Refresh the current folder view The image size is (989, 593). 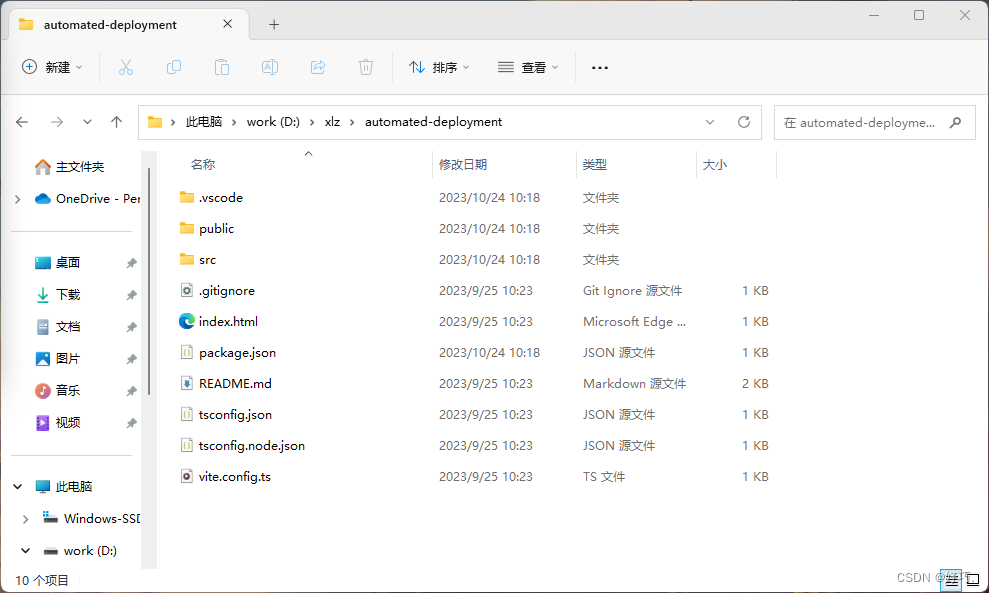click(x=744, y=122)
